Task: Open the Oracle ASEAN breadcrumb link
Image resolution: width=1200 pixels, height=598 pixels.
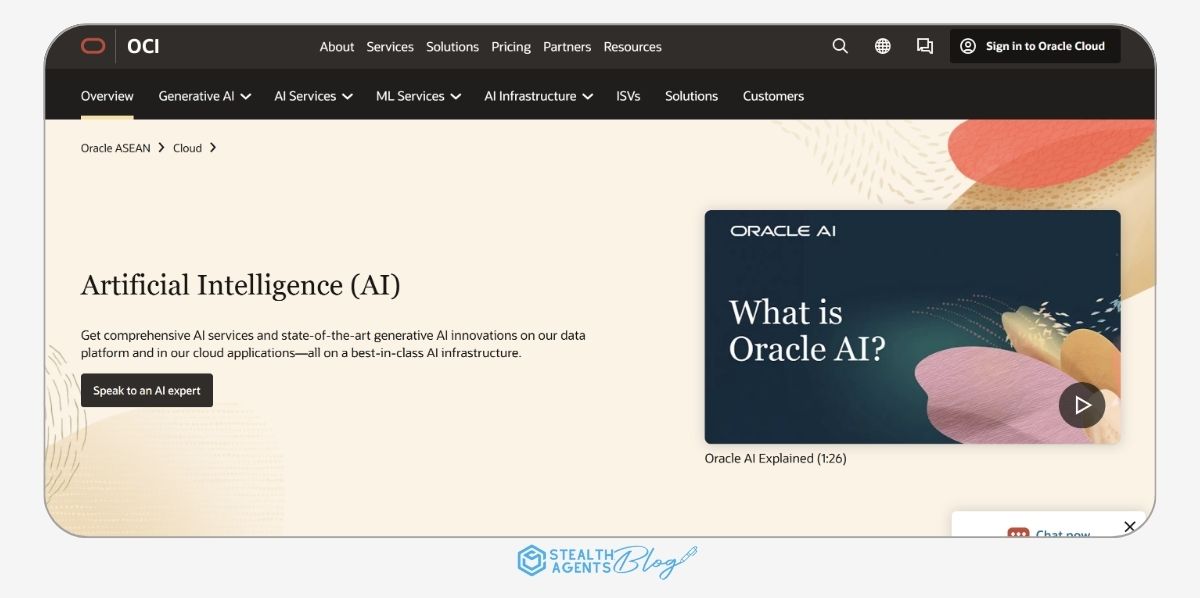Action: point(114,147)
